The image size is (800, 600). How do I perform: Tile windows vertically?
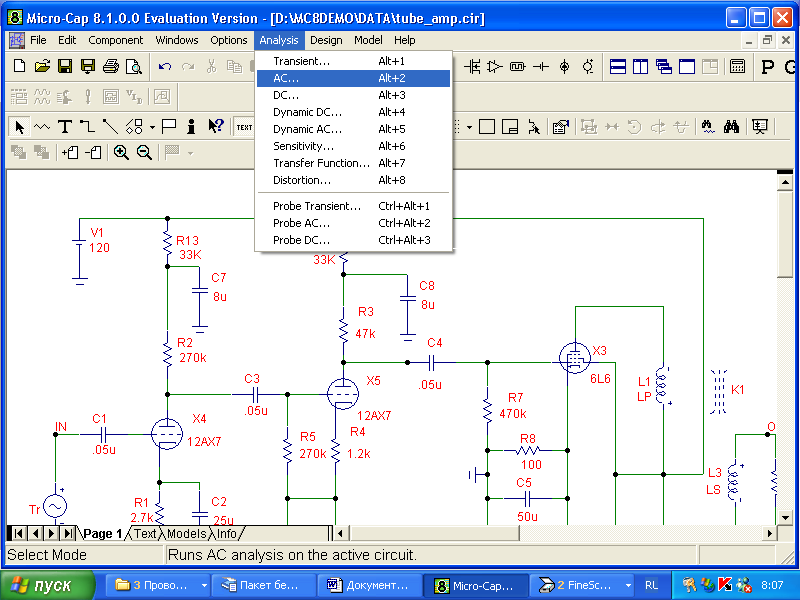click(640, 66)
